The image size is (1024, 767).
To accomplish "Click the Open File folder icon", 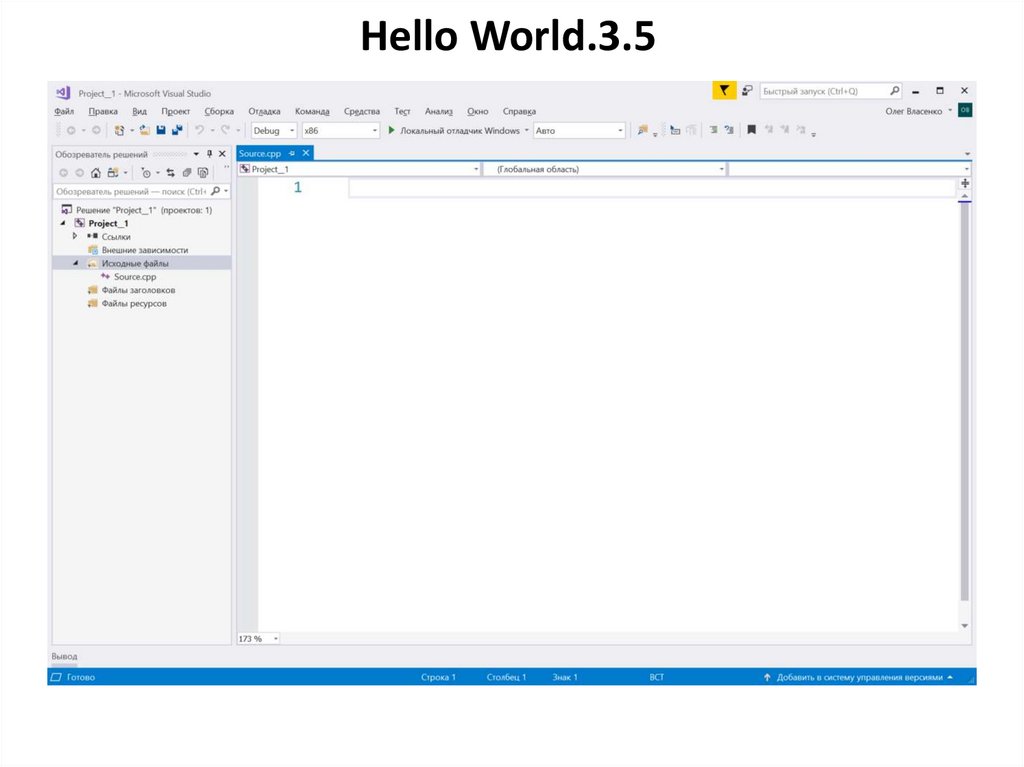I will click(144, 131).
